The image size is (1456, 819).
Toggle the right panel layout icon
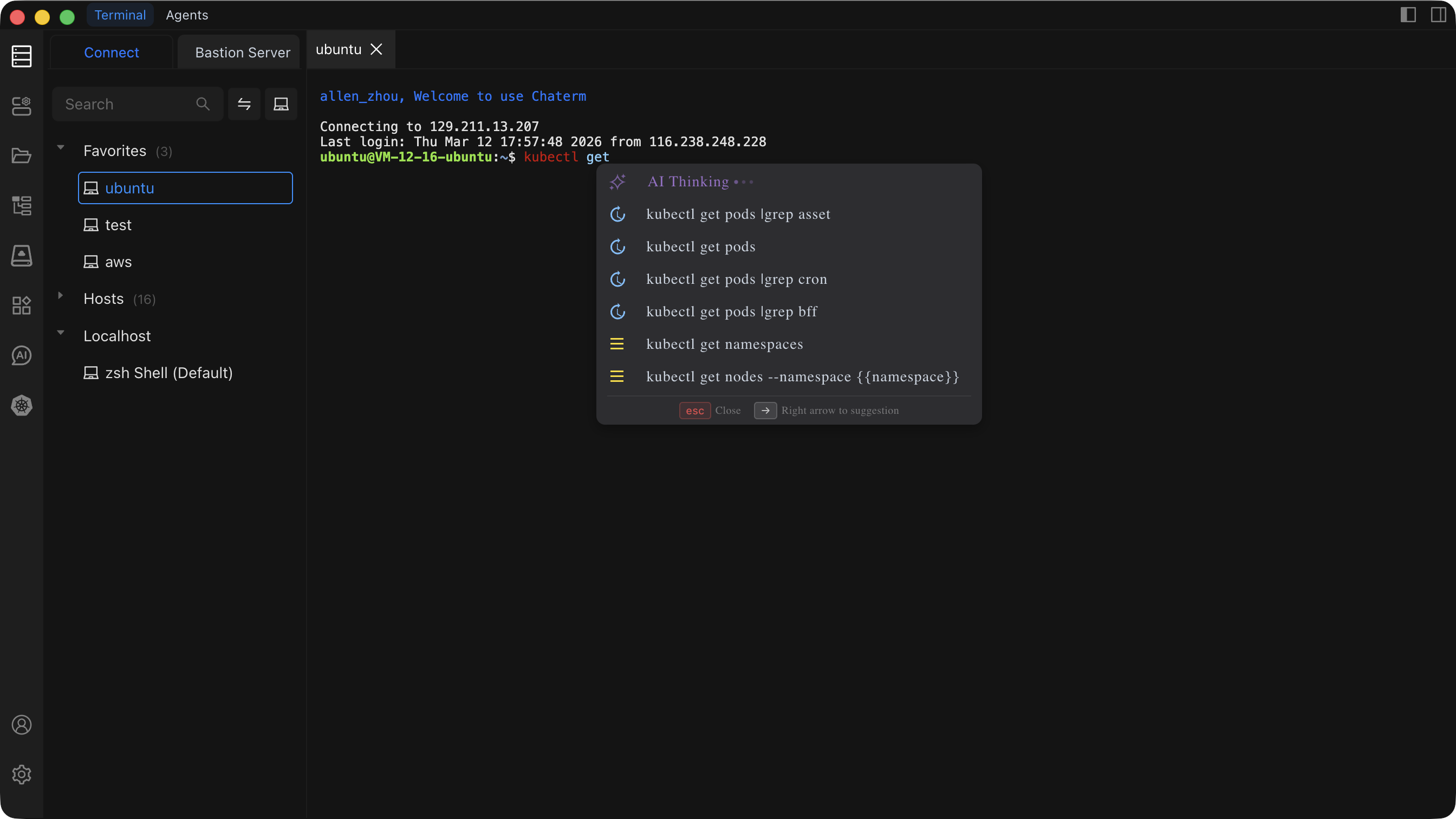tap(1439, 15)
